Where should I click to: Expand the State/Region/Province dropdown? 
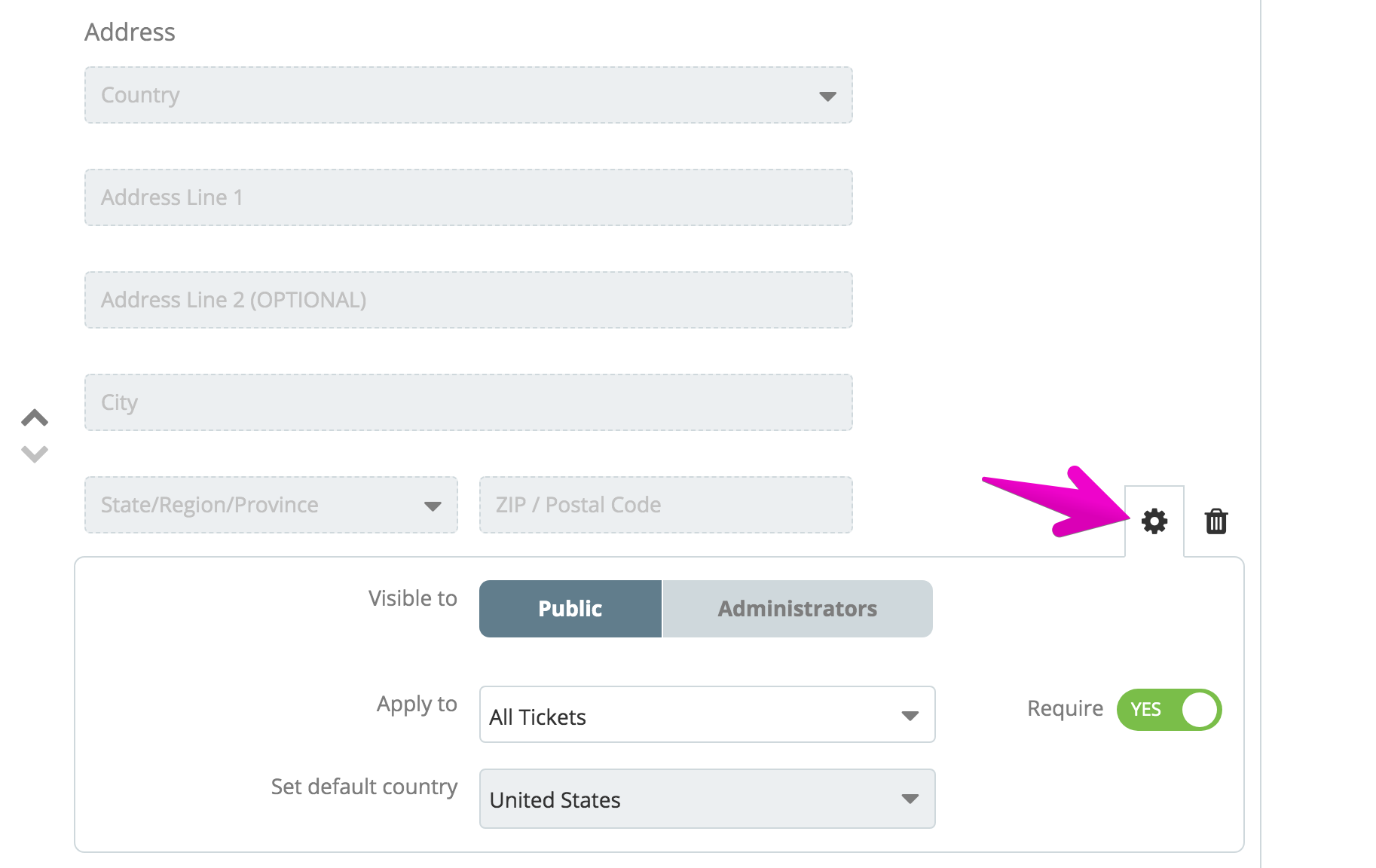[271, 505]
